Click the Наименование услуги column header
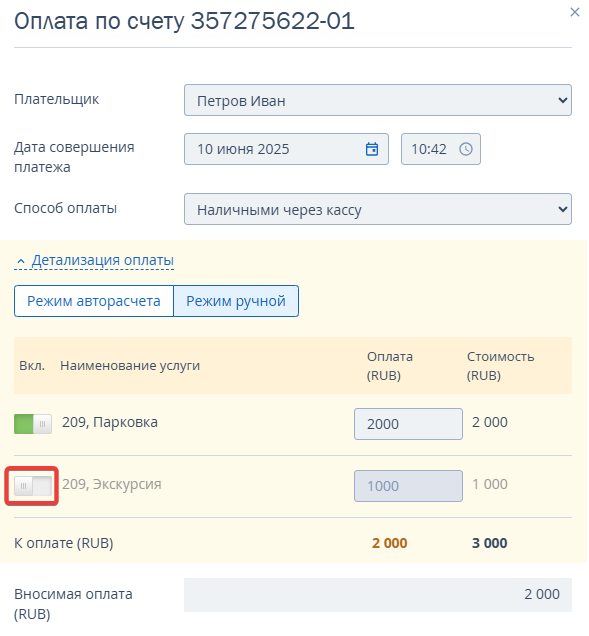The width and height of the screenshot is (589, 636). [130, 365]
